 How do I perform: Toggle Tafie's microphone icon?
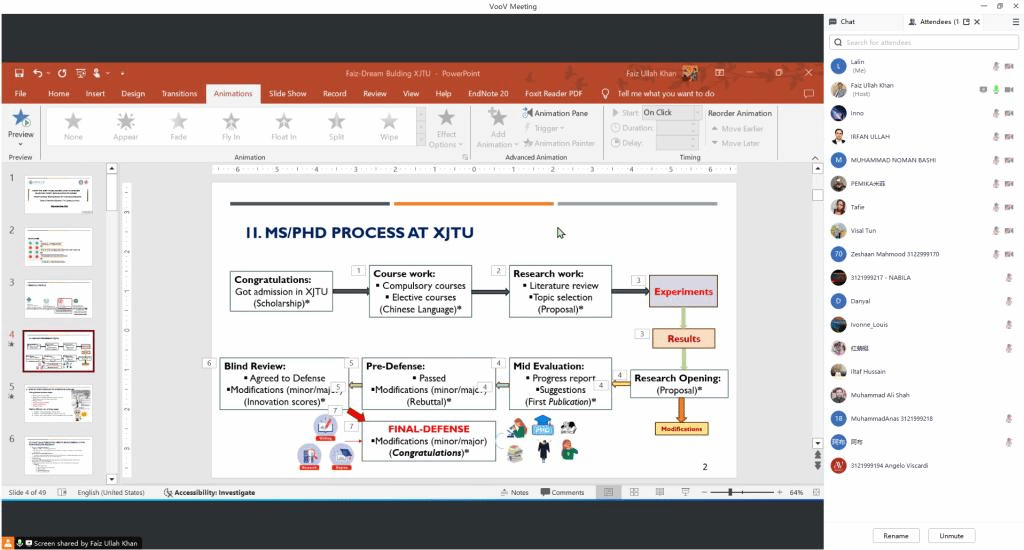(x=996, y=207)
